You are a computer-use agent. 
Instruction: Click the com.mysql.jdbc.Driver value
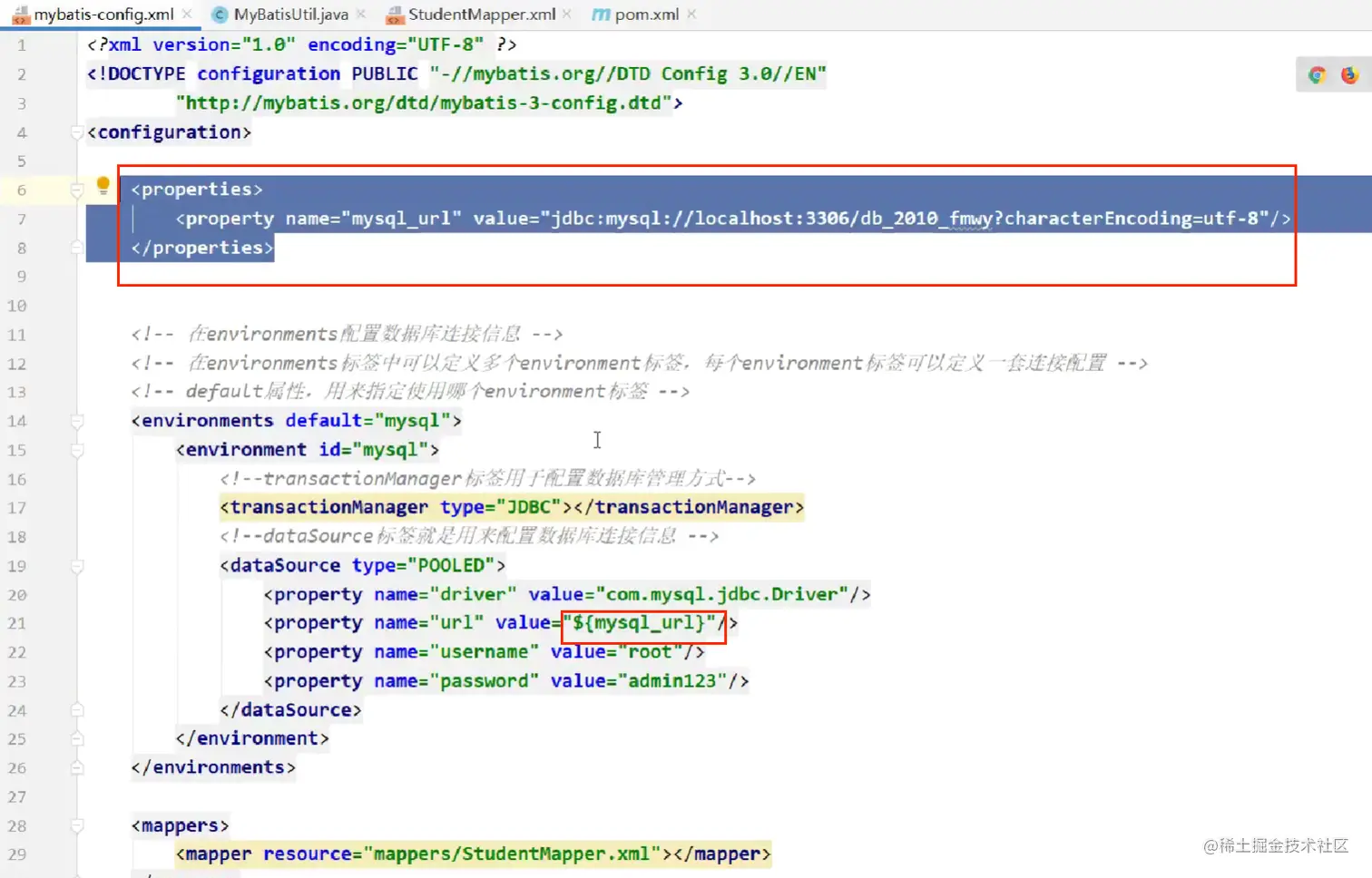pos(722,595)
